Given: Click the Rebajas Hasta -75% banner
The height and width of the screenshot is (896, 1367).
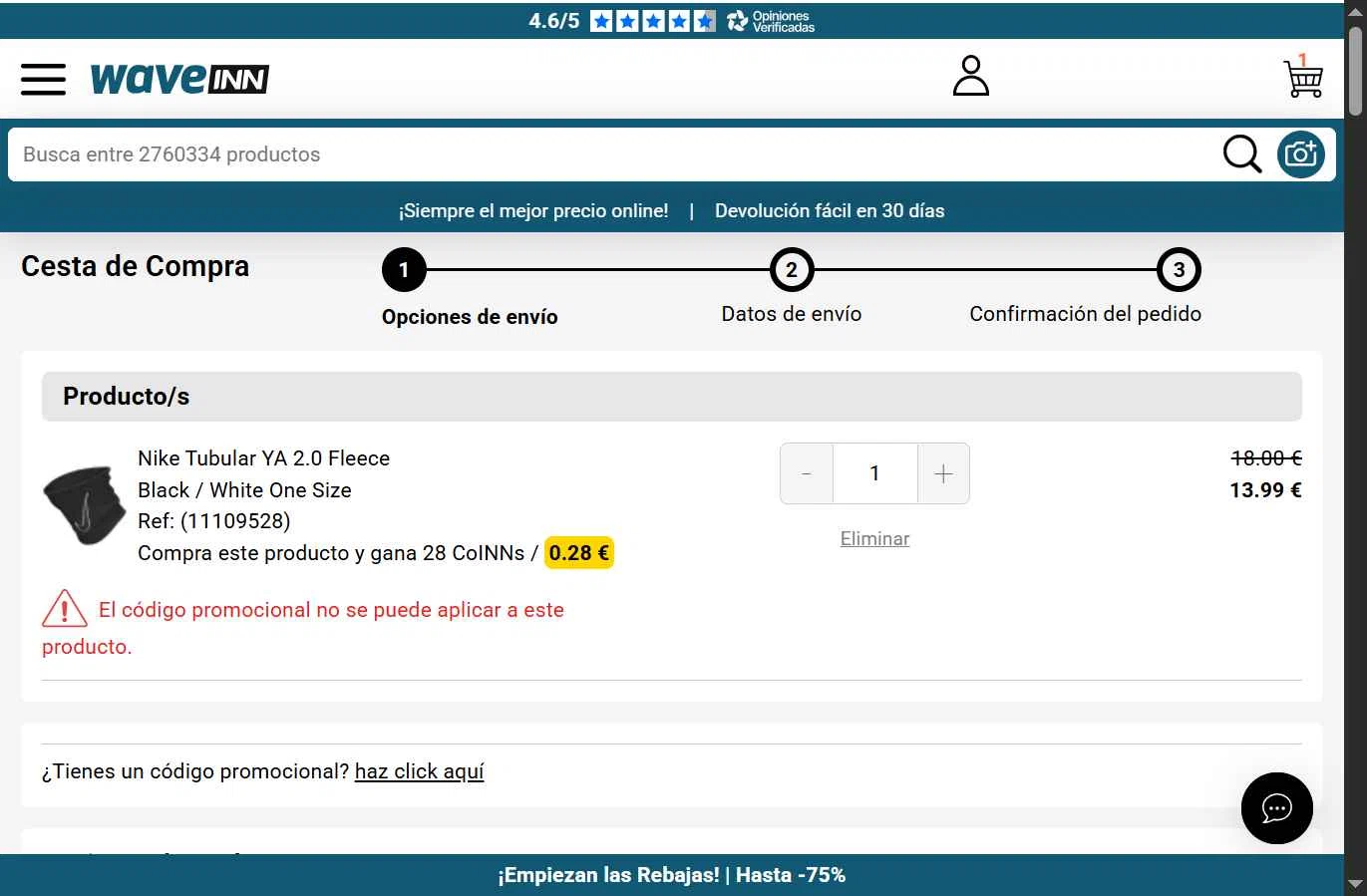Looking at the screenshot, I should tap(672, 875).
